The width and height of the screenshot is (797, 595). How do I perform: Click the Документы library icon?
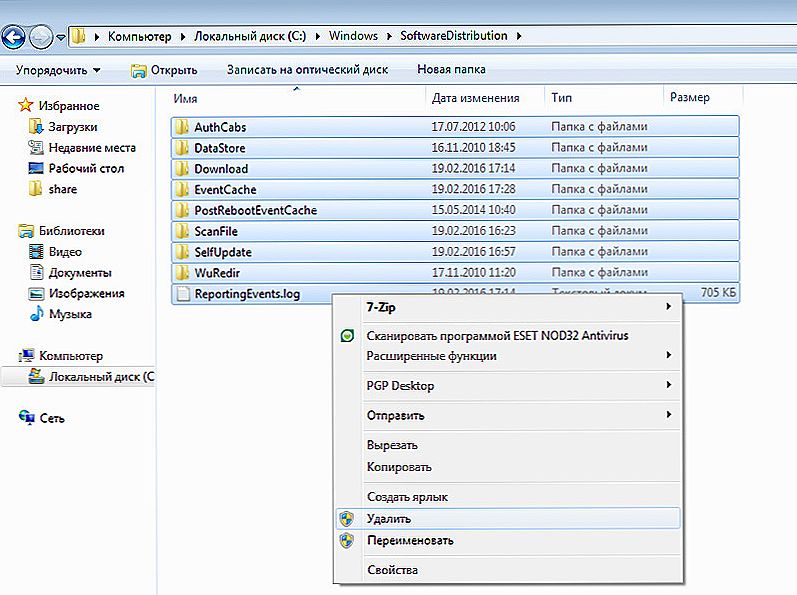point(36,272)
